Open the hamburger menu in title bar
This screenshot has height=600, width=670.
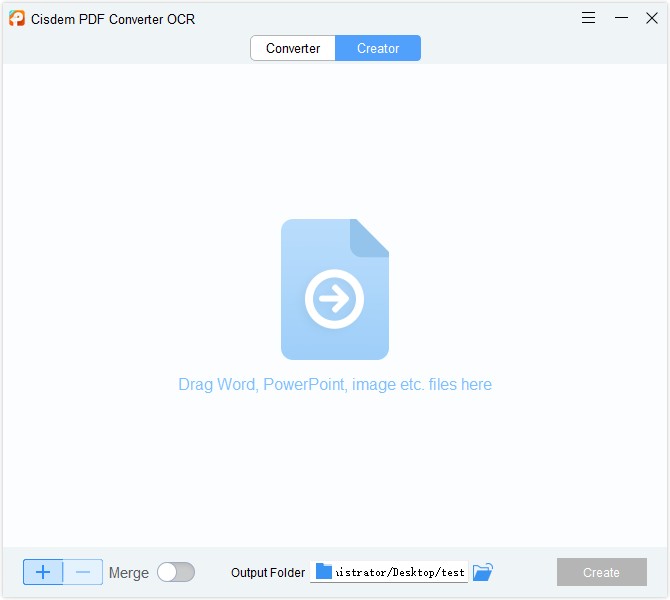[589, 18]
